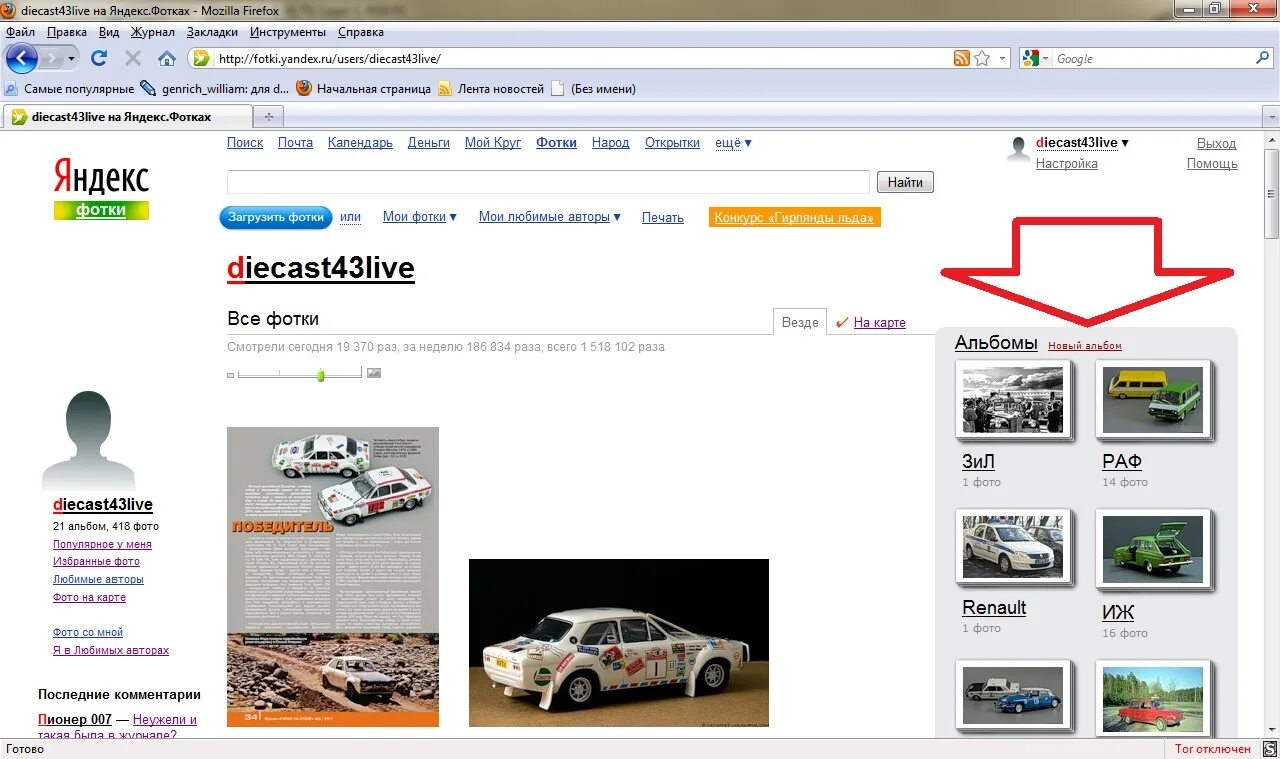This screenshot has height=759, width=1280.
Task: Open the white rally car photo
Action: (619, 643)
